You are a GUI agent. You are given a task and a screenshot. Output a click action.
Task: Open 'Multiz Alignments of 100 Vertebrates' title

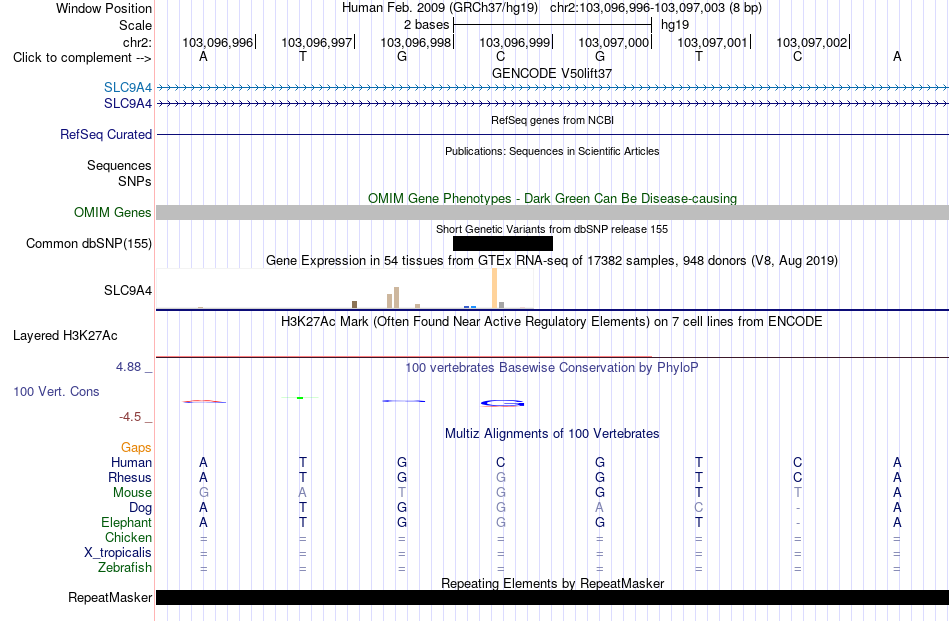pos(552,434)
